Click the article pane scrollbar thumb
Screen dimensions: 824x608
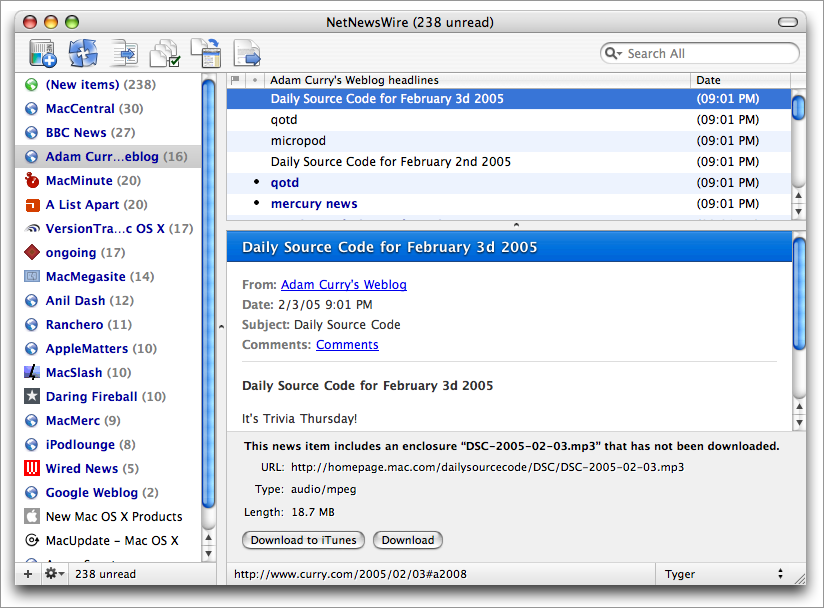(799, 294)
